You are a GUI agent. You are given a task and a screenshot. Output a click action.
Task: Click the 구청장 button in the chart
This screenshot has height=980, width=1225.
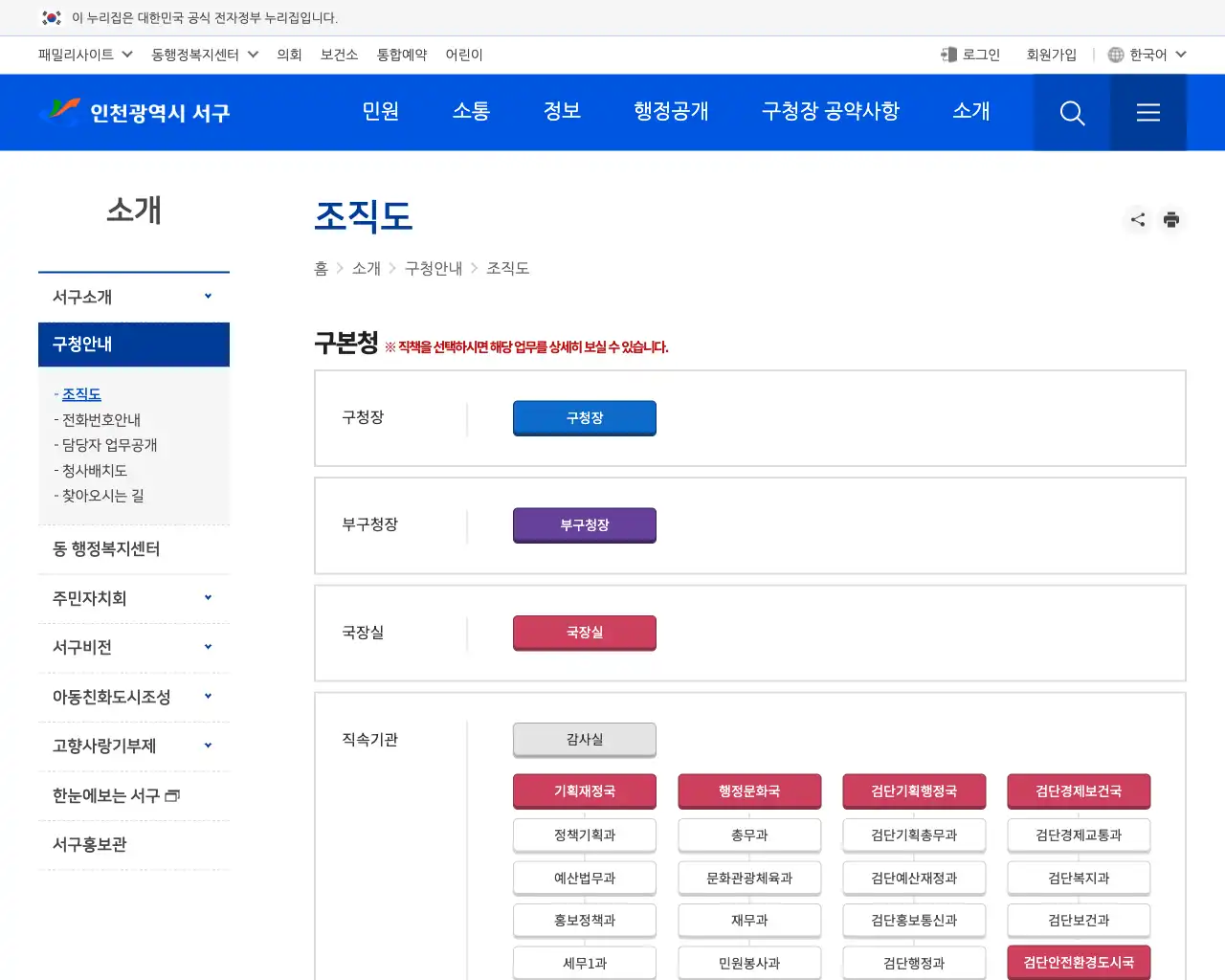point(584,418)
